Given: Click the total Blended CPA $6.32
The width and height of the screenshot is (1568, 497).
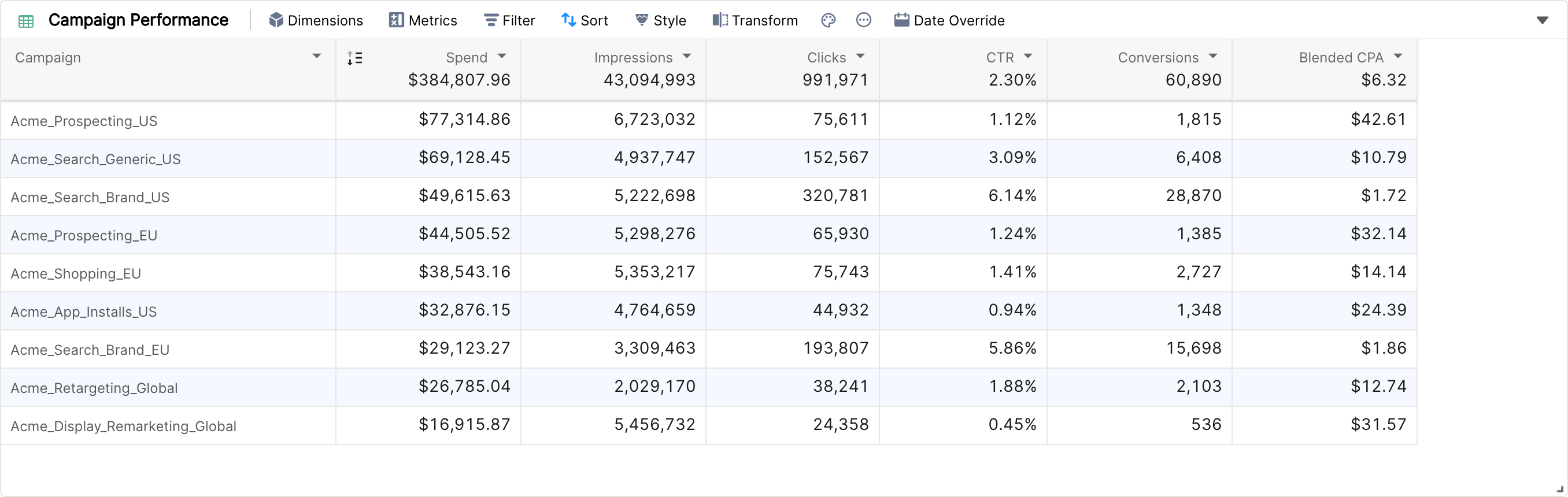Looking at the screenshot, I should click(1384, 80).
